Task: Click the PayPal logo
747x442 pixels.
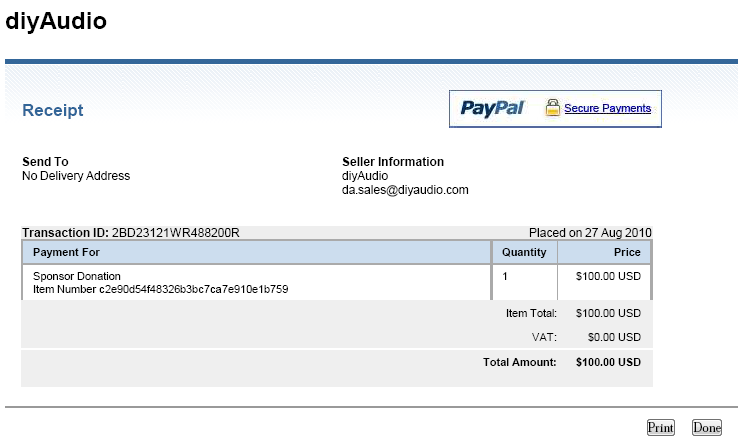Action: click(x=492, y=108)
